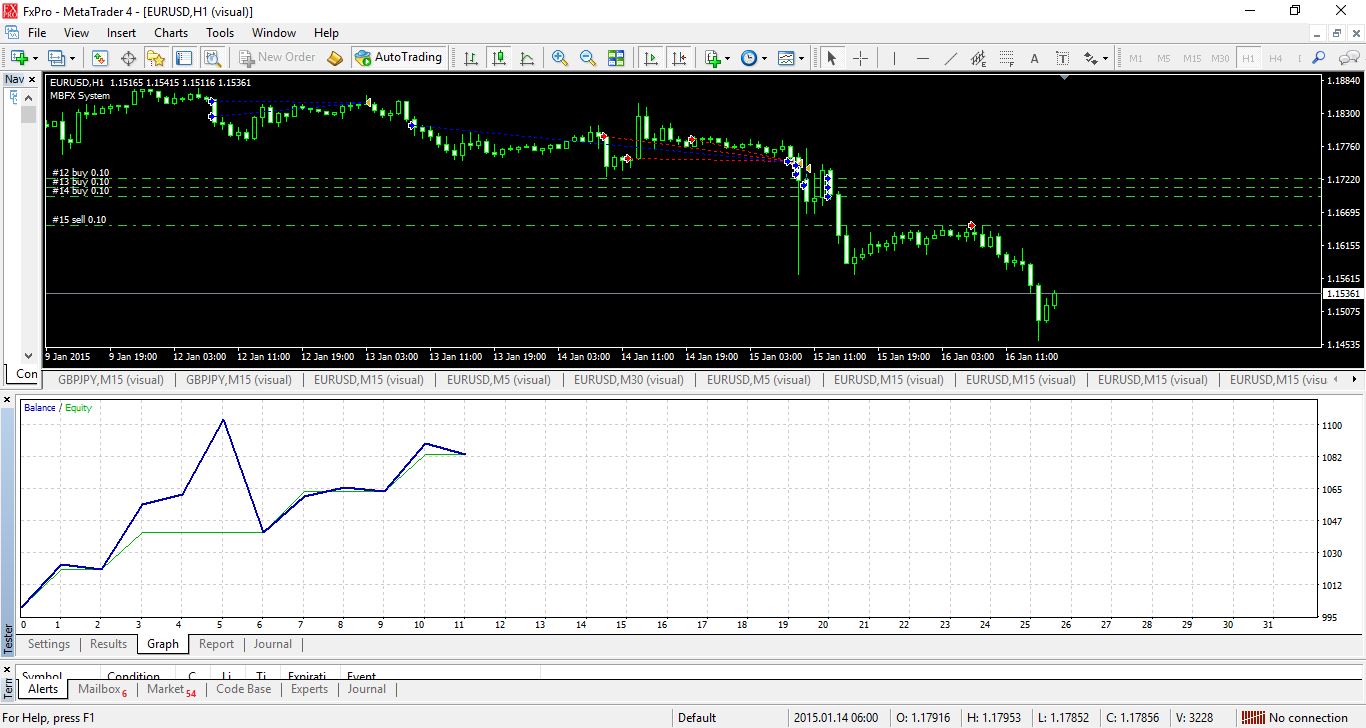Toggle the chart auto scroll button
The image size is (1366, 728).
pos(651,58)
